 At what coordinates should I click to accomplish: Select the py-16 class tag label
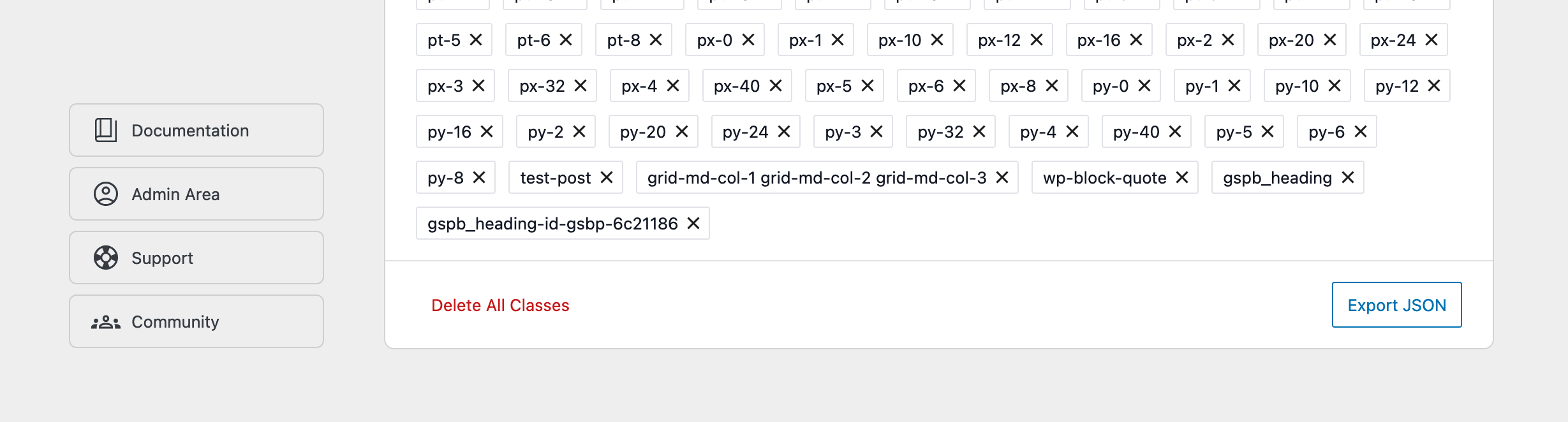pyautogui.click(x=449, y=132)
